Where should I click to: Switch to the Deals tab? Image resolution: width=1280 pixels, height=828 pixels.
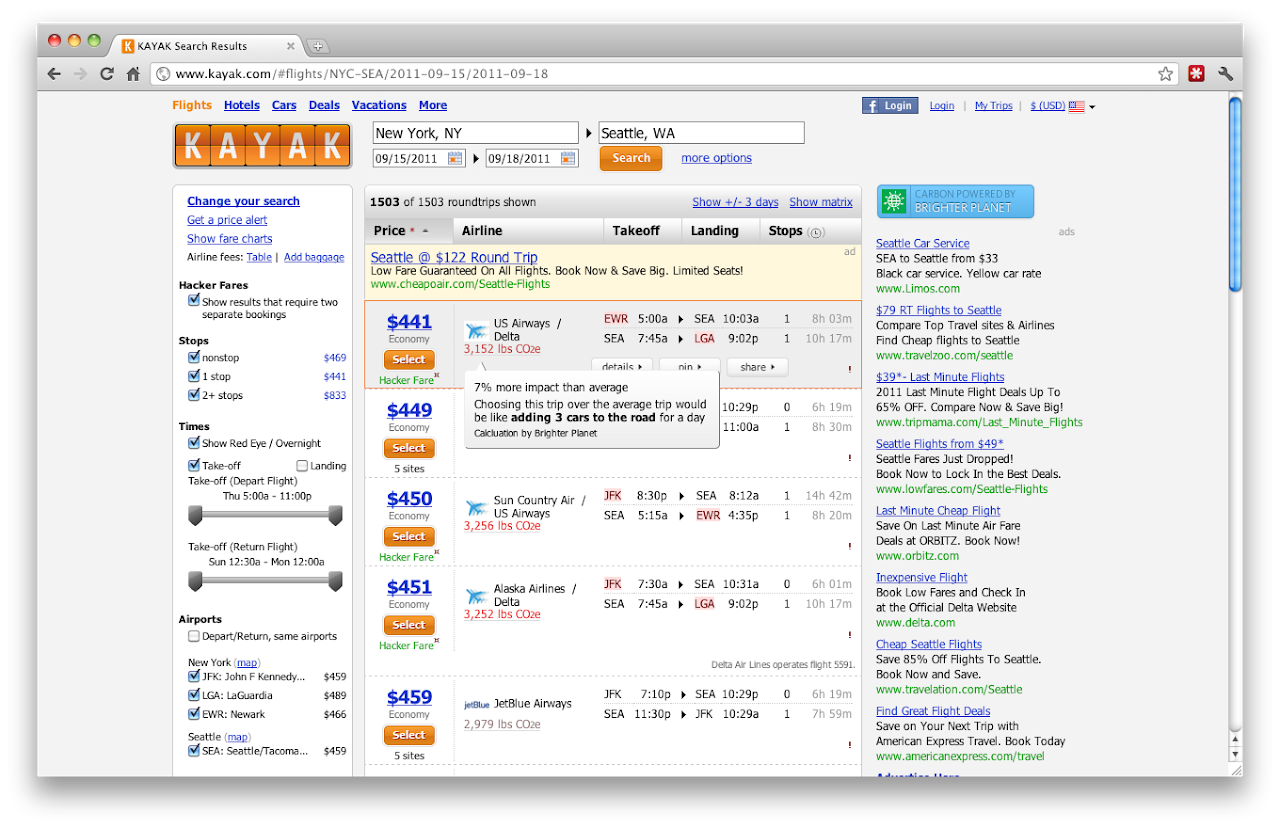tap(324, 105)
